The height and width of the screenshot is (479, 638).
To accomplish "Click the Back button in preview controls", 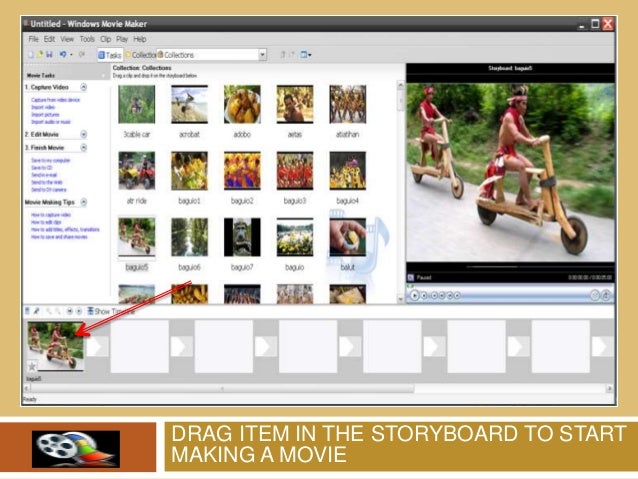I will click(434, 295).
